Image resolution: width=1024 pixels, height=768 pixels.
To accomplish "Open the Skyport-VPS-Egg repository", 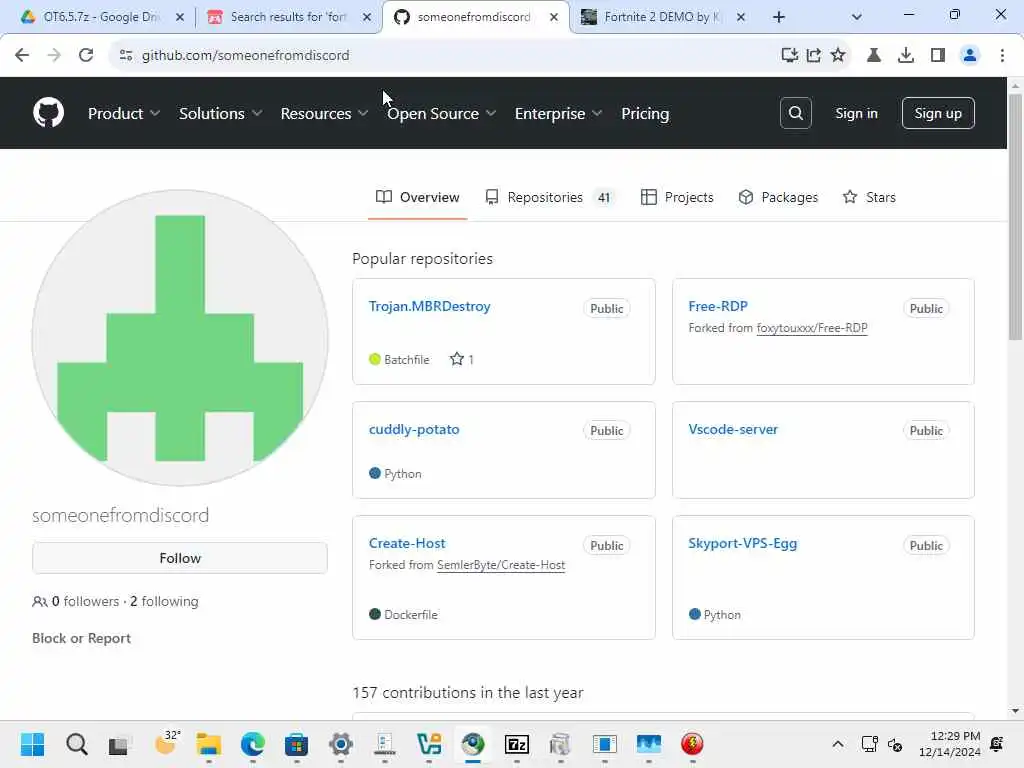I will tap(743, 543).
